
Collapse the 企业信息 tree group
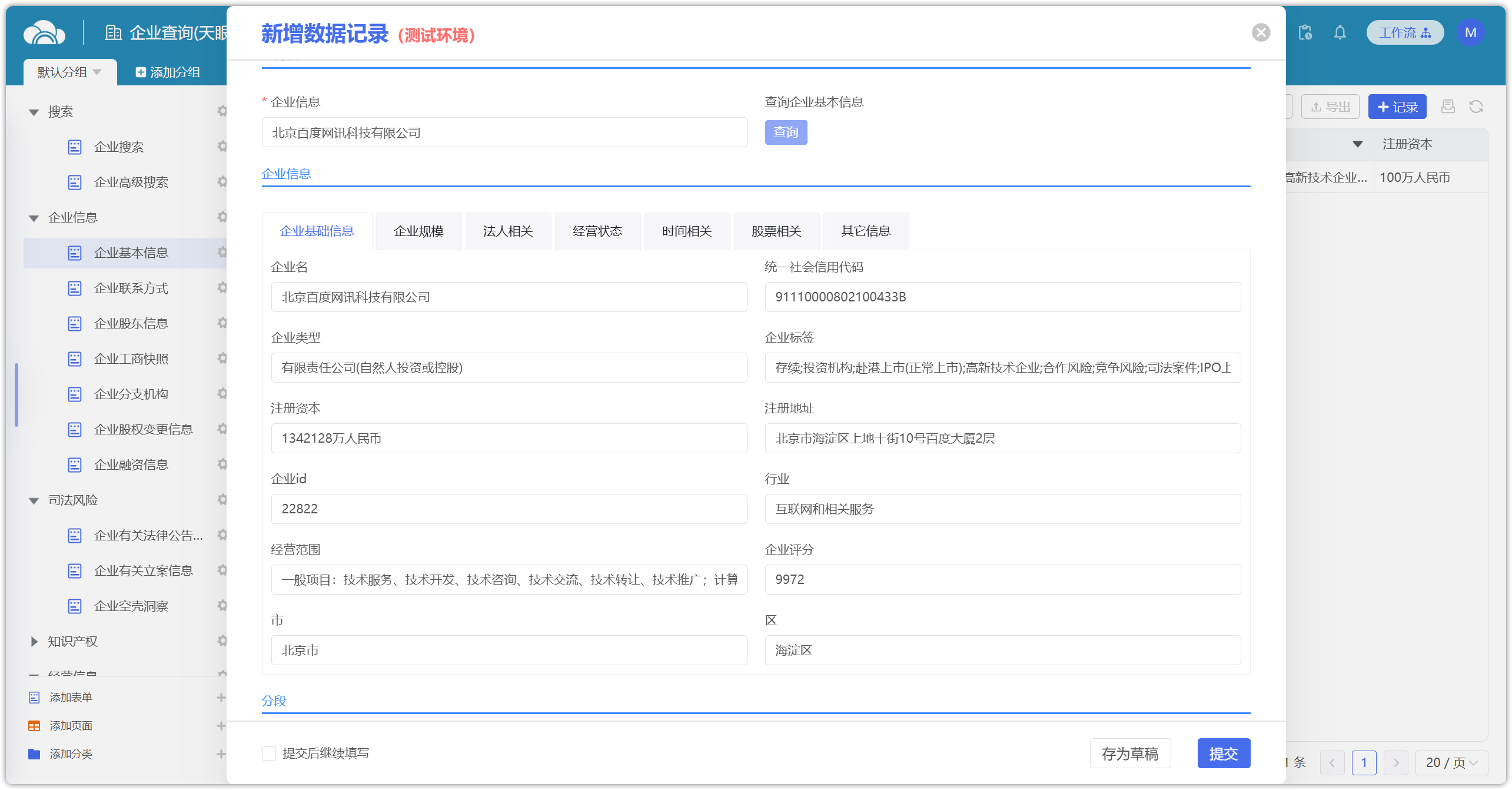[34, 218]
